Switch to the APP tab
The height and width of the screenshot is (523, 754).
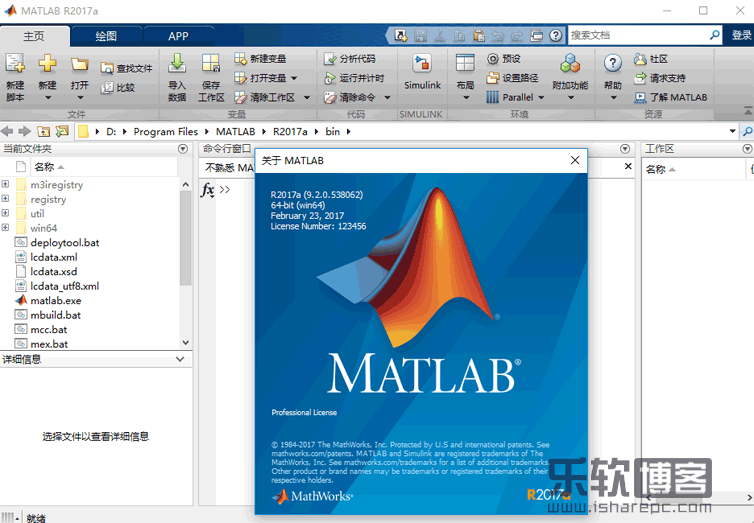(x=178, y=36)
